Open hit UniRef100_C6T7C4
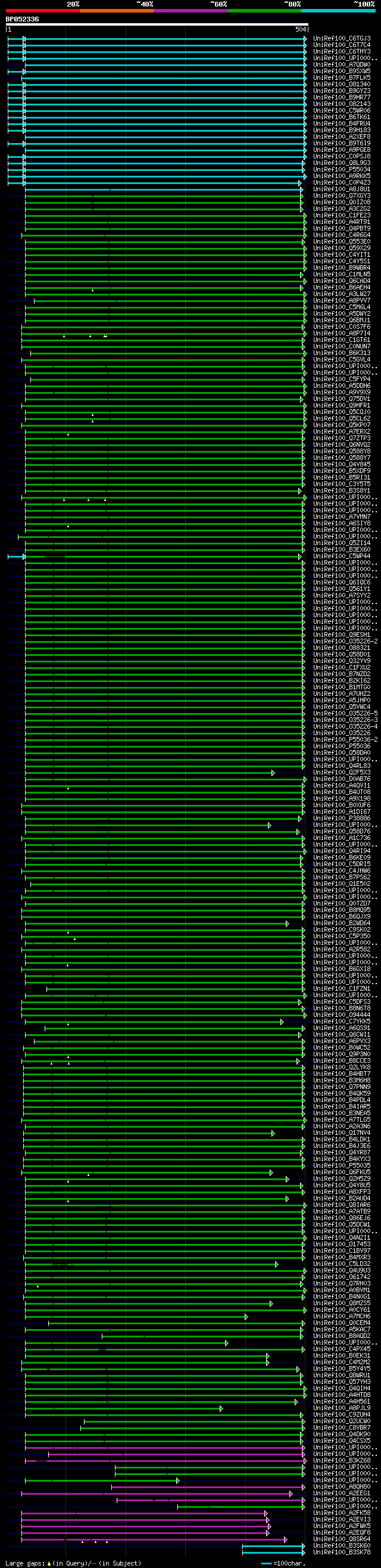381x1568 pixels. click(x=342, y=45)
